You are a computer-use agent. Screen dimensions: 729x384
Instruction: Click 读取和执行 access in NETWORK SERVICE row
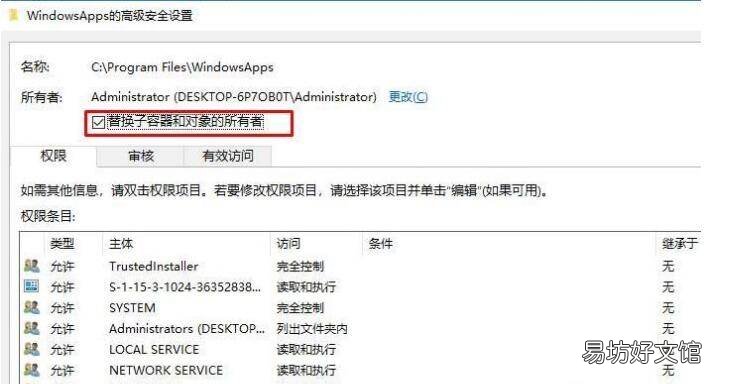(306, 371)
